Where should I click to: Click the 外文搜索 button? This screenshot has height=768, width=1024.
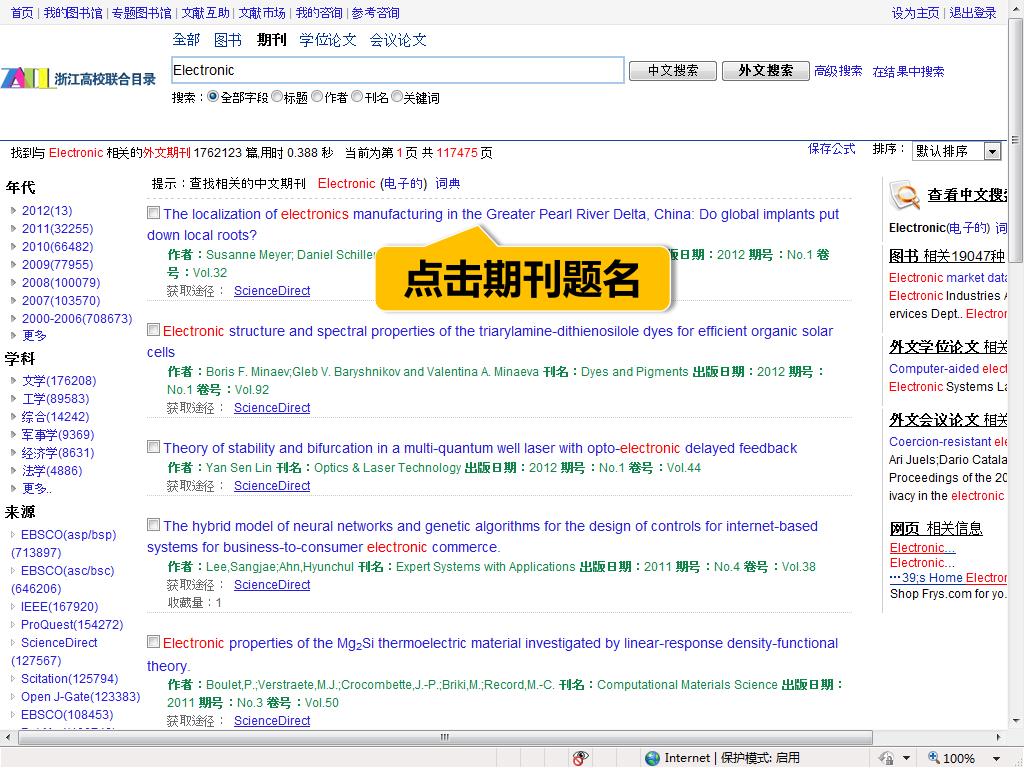(x=765, y=71)
